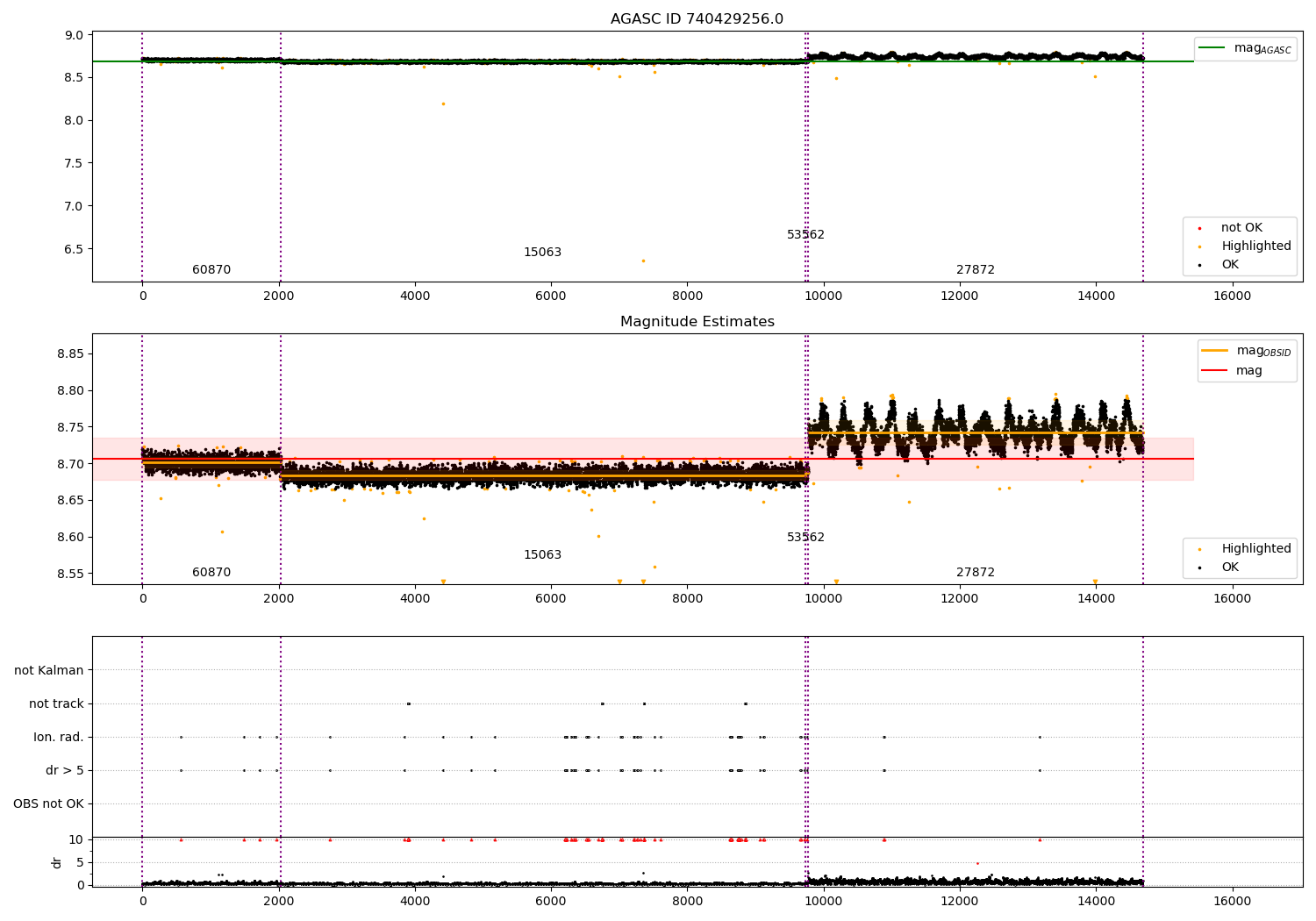The height and width of the screenshot is (921, 1316).
Task: Click 14000 x-axis tick under the dr plot
Action: (1096, 902)
